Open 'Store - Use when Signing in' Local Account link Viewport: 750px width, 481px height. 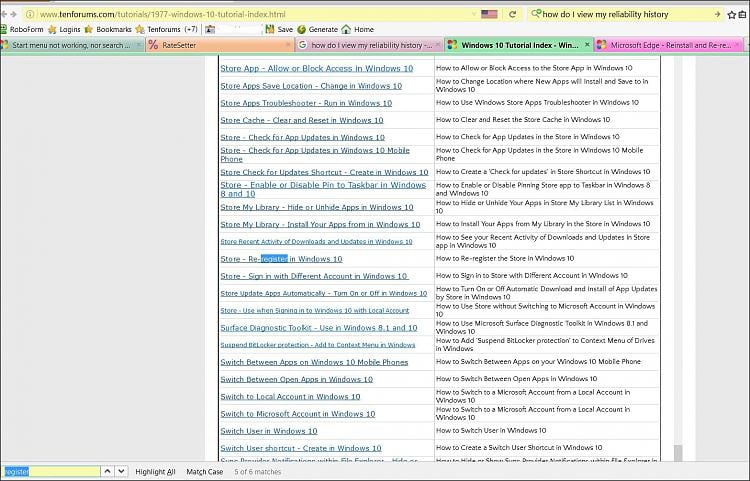click(x=315, y=311)
